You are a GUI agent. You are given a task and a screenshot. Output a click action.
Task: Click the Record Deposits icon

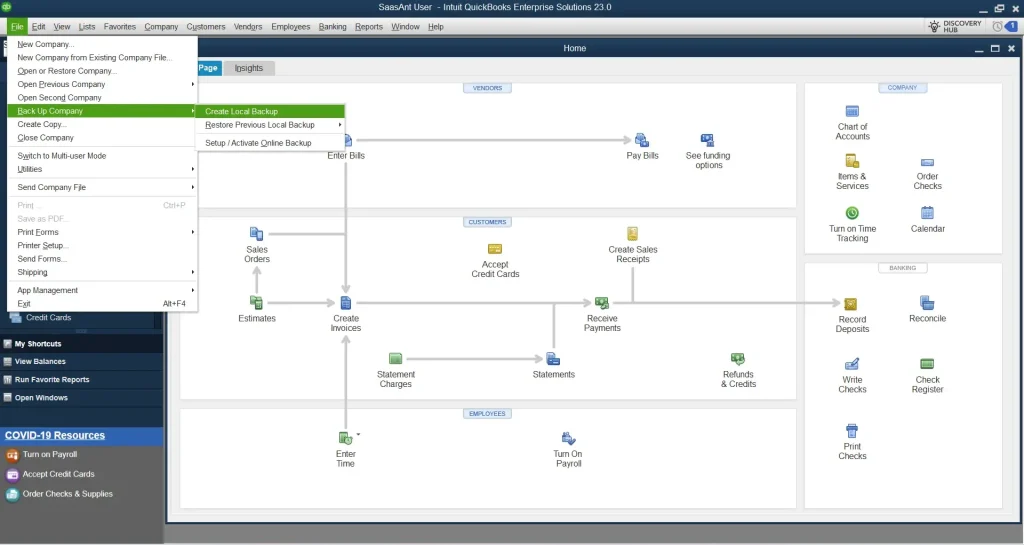pyautogui.click(x=850, y=304)
